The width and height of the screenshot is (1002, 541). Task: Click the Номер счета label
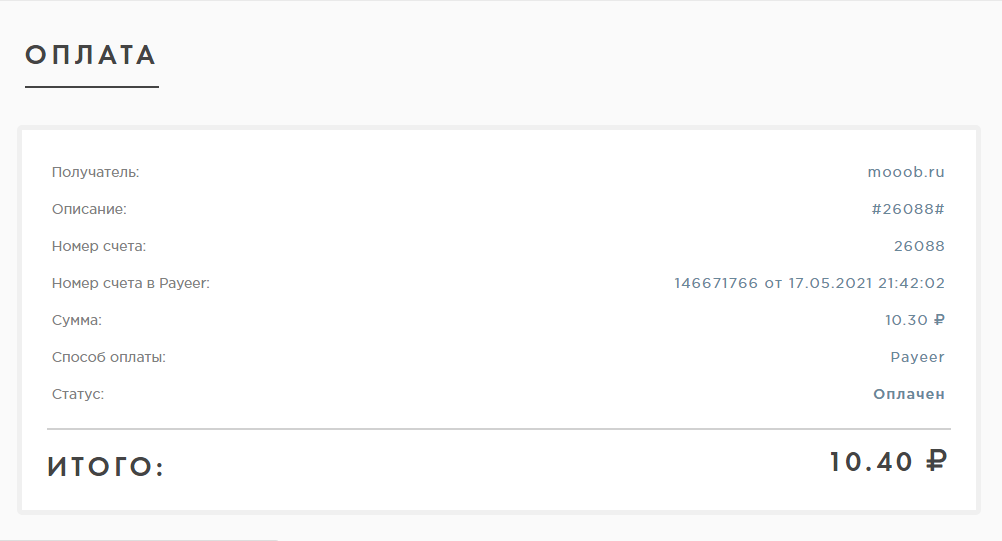[99, 246]
